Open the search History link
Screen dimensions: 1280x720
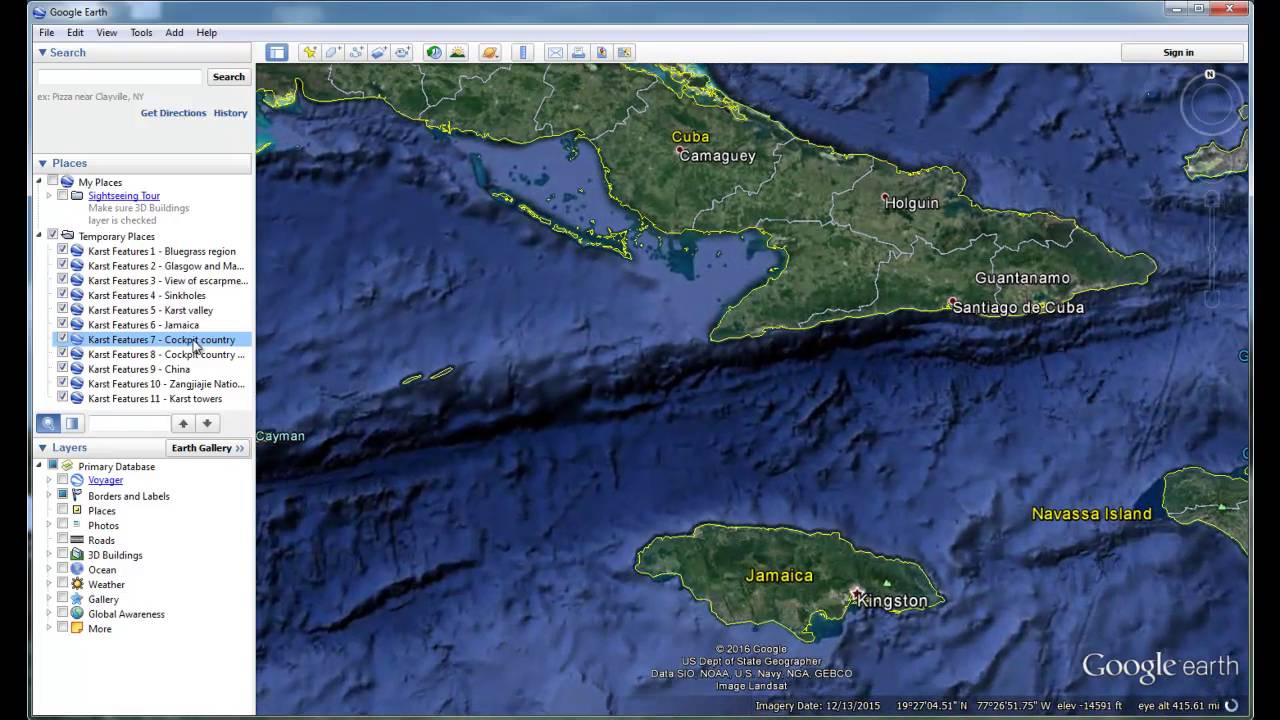click(x=230, y=113)
